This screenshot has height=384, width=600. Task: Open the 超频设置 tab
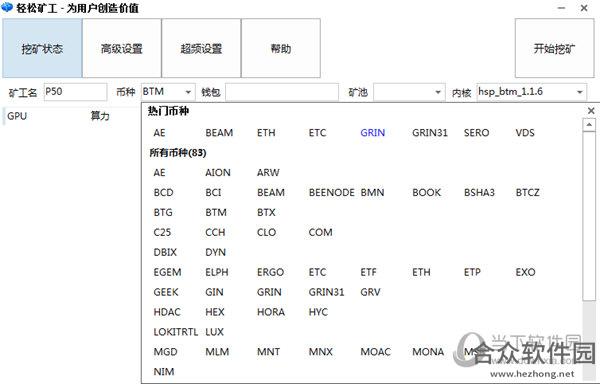pos(201,49)
